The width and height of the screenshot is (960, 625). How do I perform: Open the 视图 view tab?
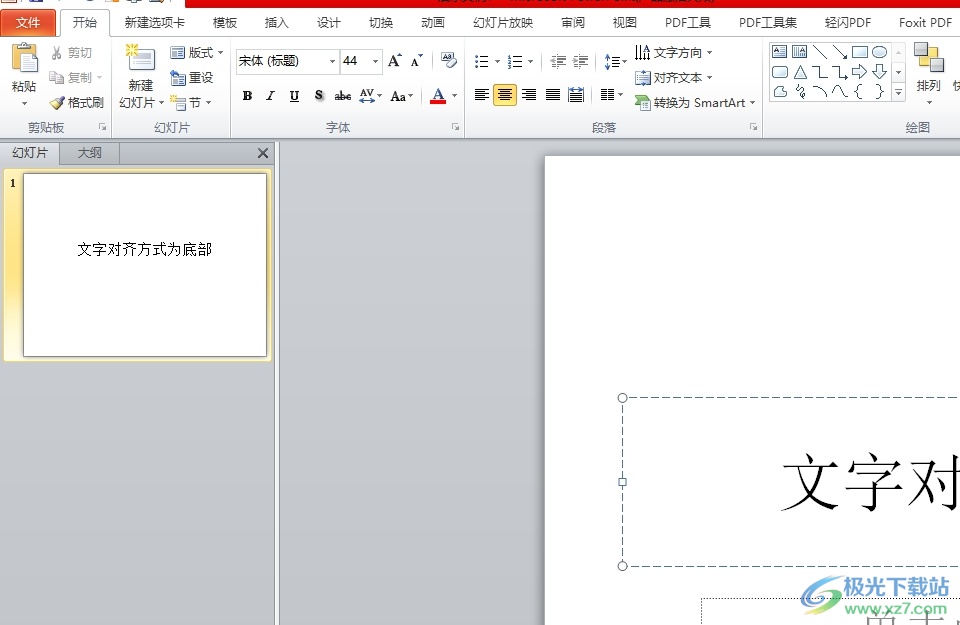coord(624,23)
